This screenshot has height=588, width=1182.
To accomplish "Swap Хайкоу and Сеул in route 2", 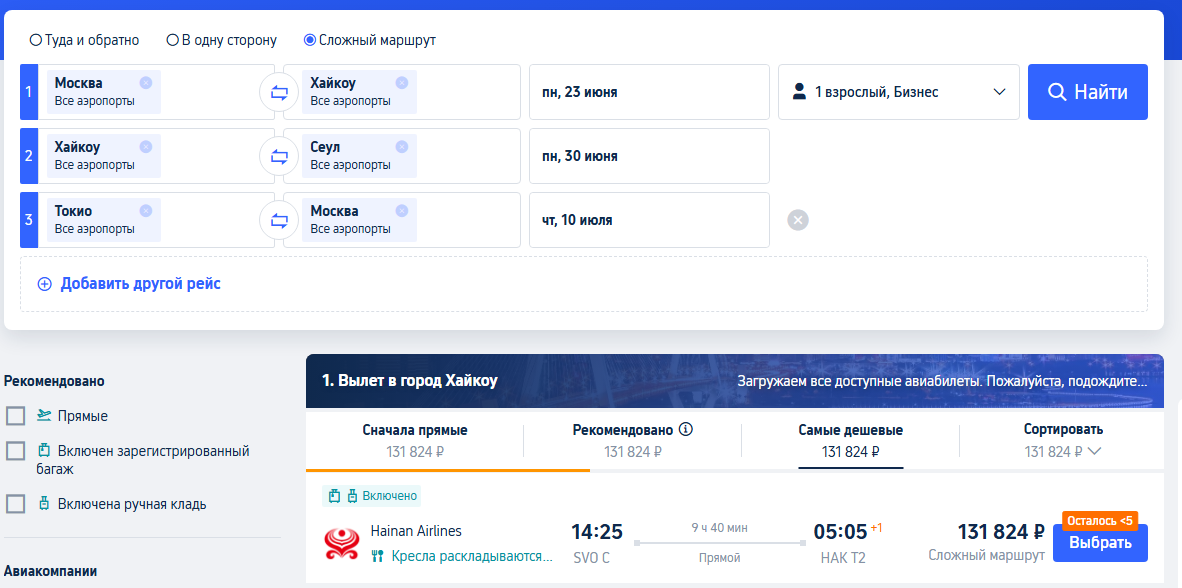I will (x=279, y=156).
